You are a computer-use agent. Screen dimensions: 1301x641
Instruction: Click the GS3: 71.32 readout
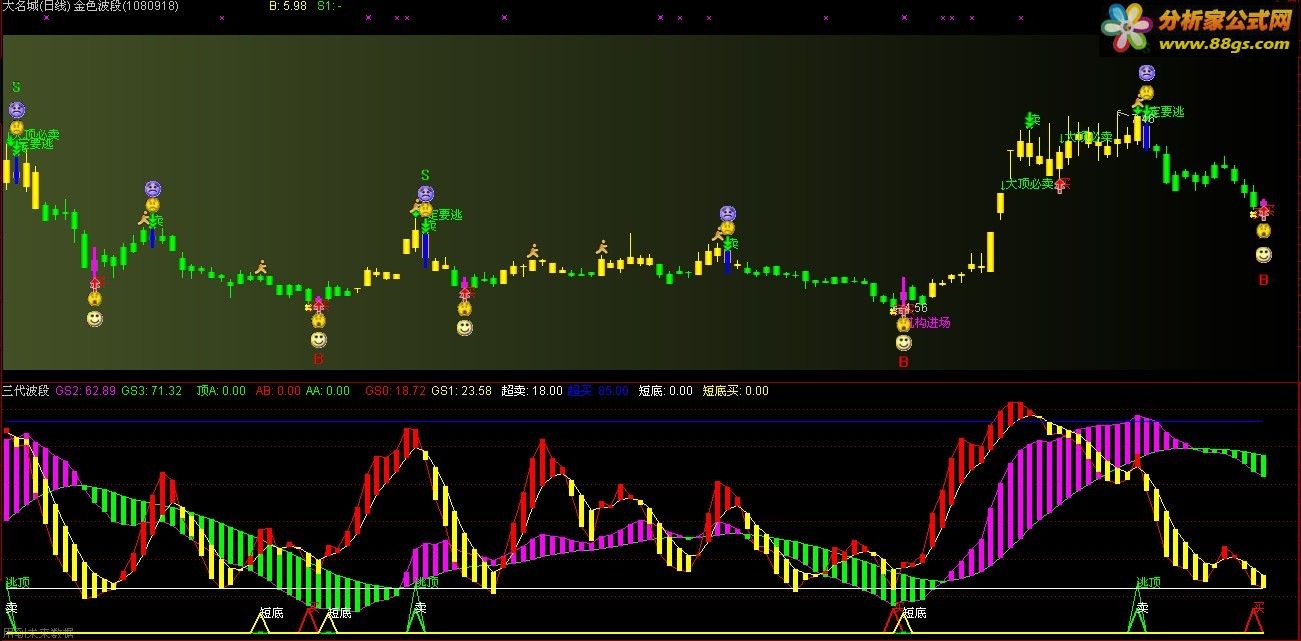tap(151, 391)
